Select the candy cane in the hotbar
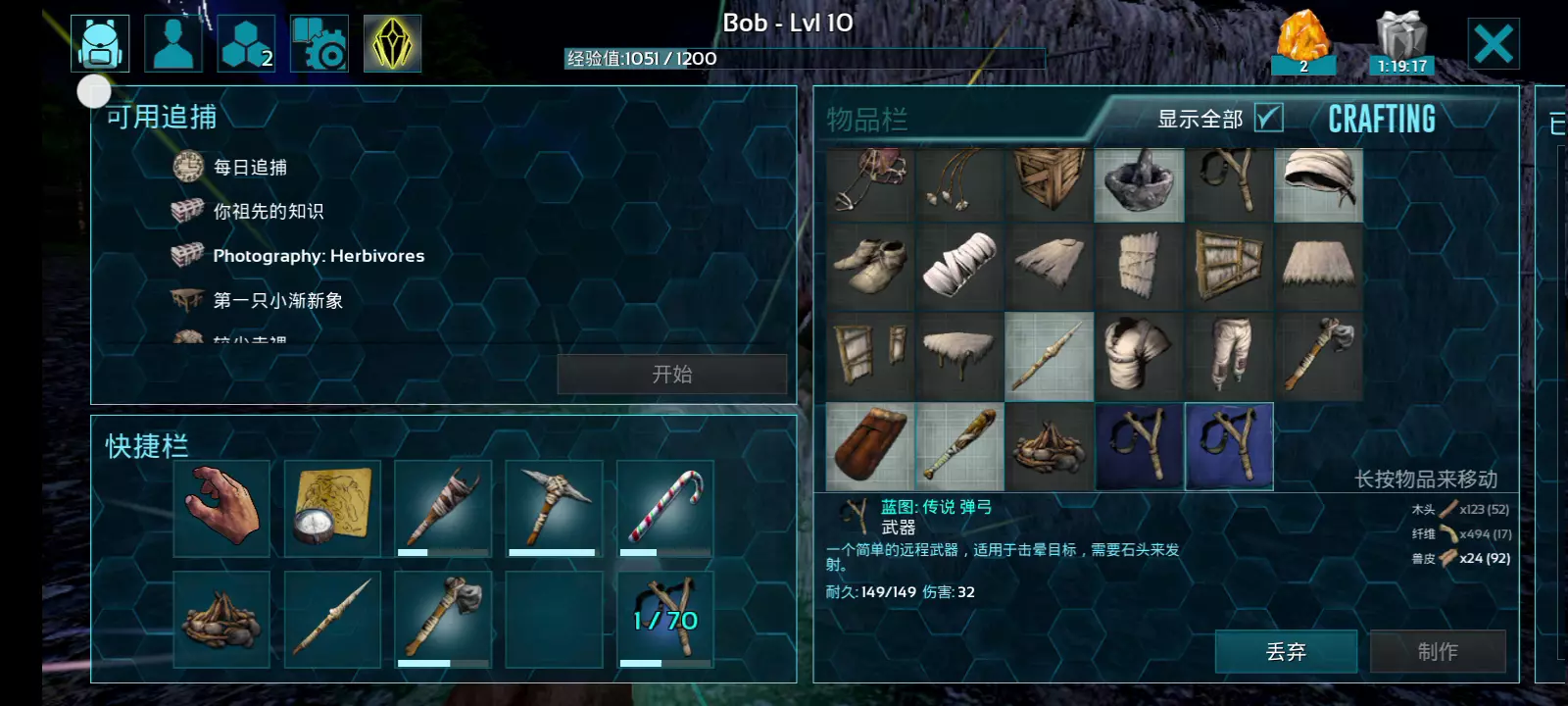Image resolution: width=1568 pixels, height=706 pixels. (x=665, y=509)
